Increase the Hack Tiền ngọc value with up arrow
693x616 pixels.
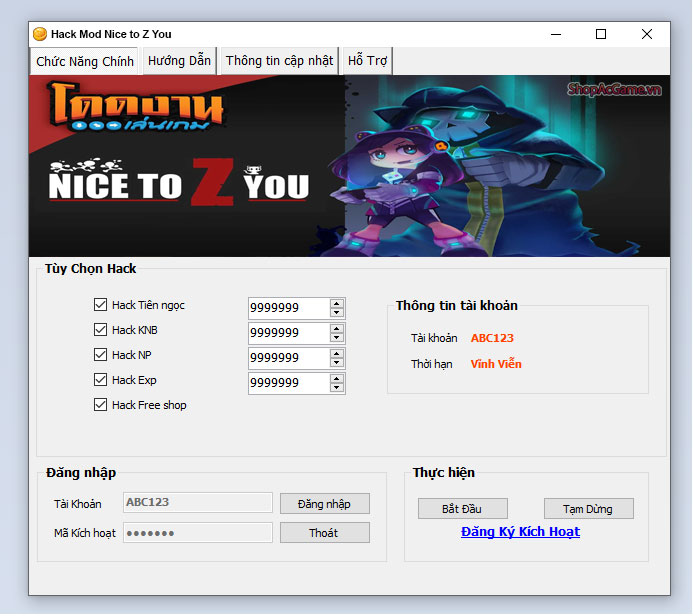click(x=337, y=304)
